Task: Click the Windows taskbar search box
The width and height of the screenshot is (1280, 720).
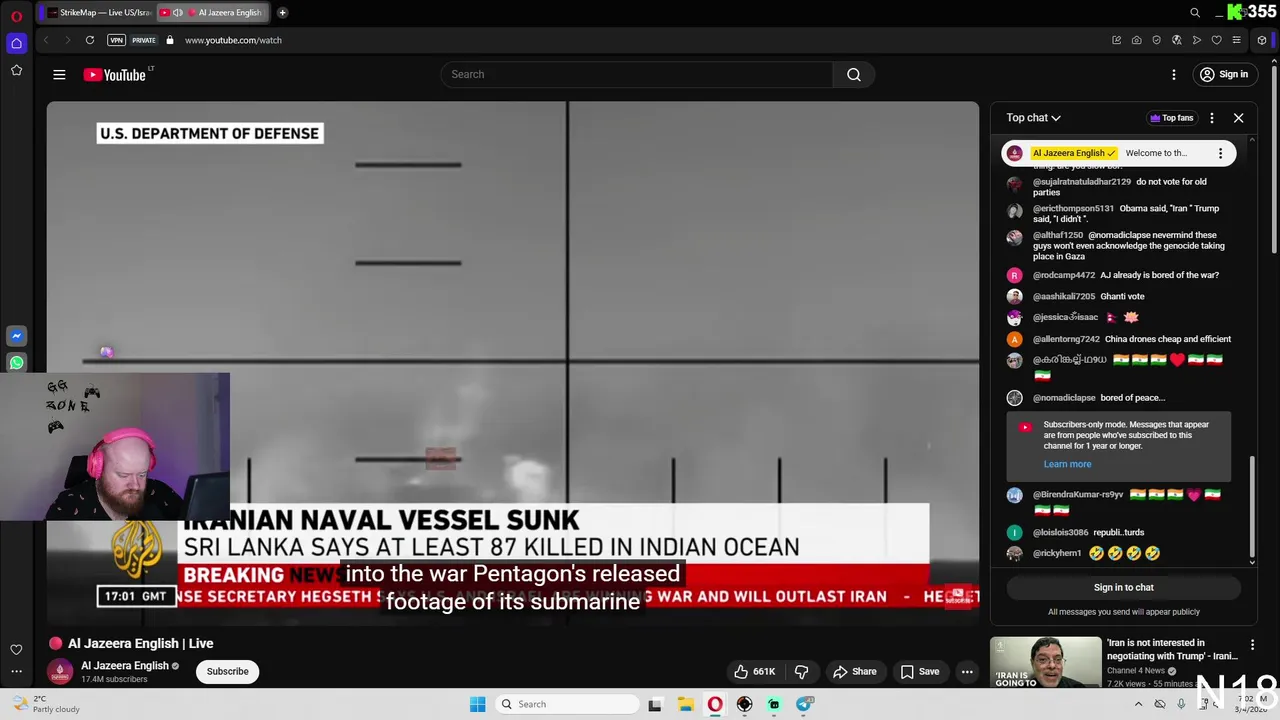Action: [x=567, y=704]
